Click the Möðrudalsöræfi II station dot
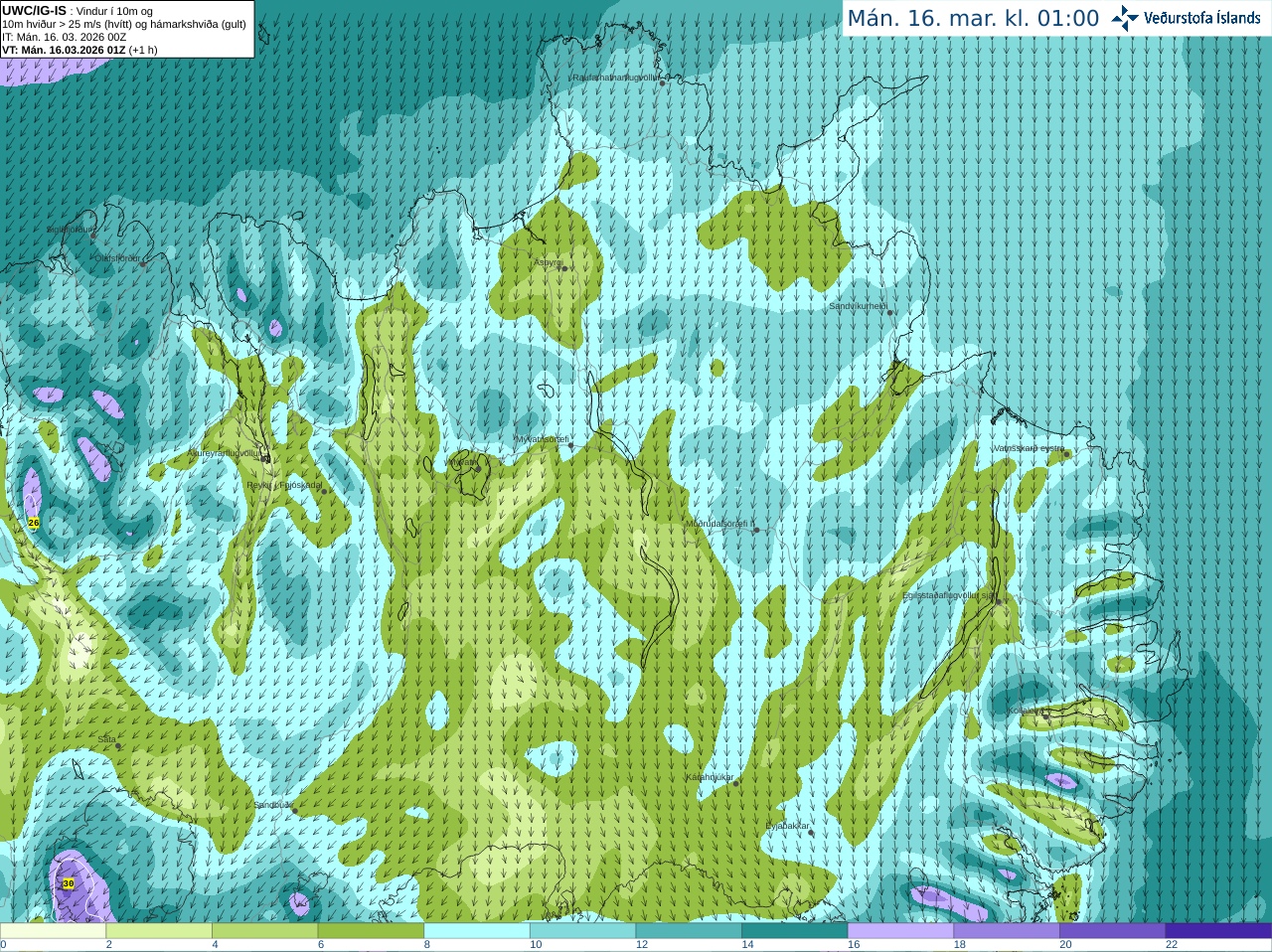Image resolution: width=1272 pixels, height=952 pixels. click(x=756, y=530)
